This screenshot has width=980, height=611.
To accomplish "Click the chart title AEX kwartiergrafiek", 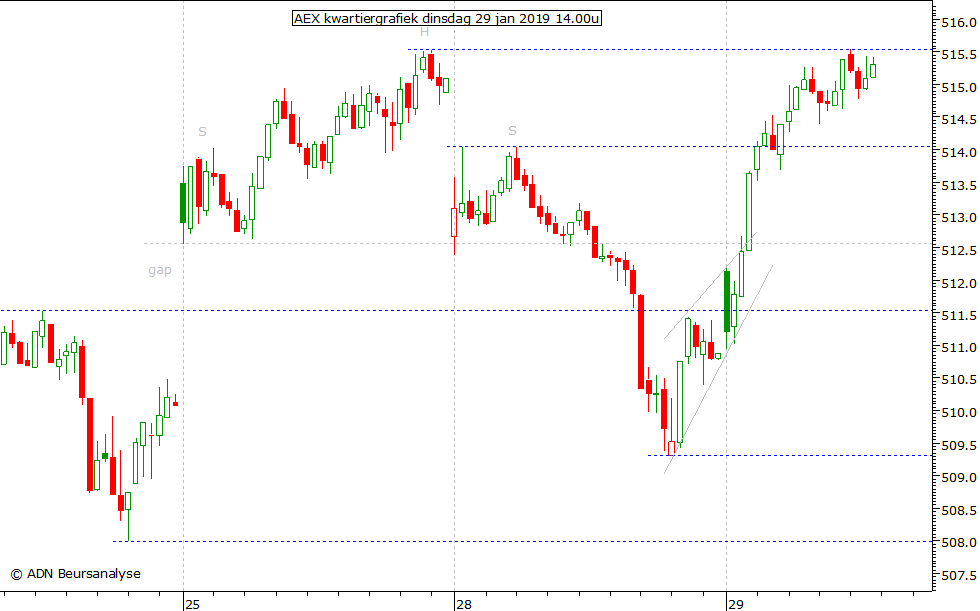I will coord(446,18).
